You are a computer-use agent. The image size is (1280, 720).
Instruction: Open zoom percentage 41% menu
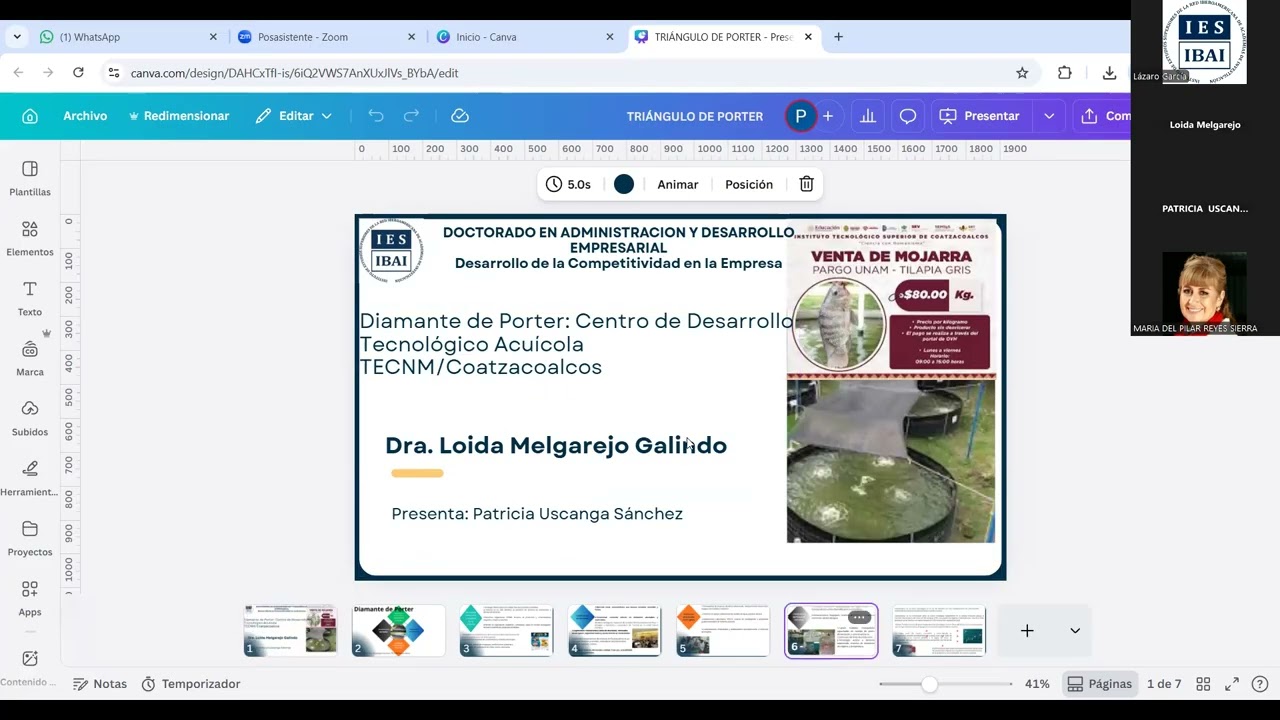[1037, 684]
